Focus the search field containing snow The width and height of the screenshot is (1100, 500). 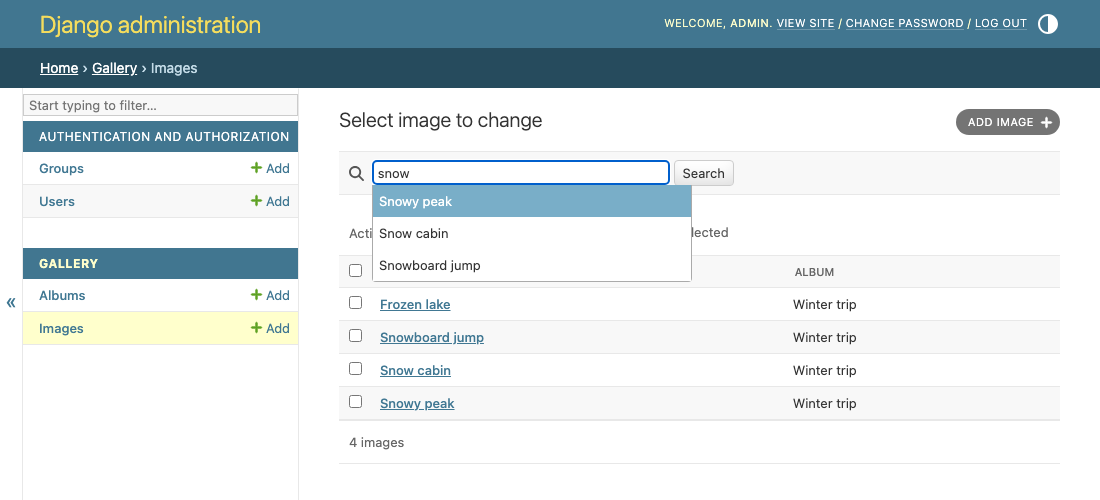click(521, 173)
